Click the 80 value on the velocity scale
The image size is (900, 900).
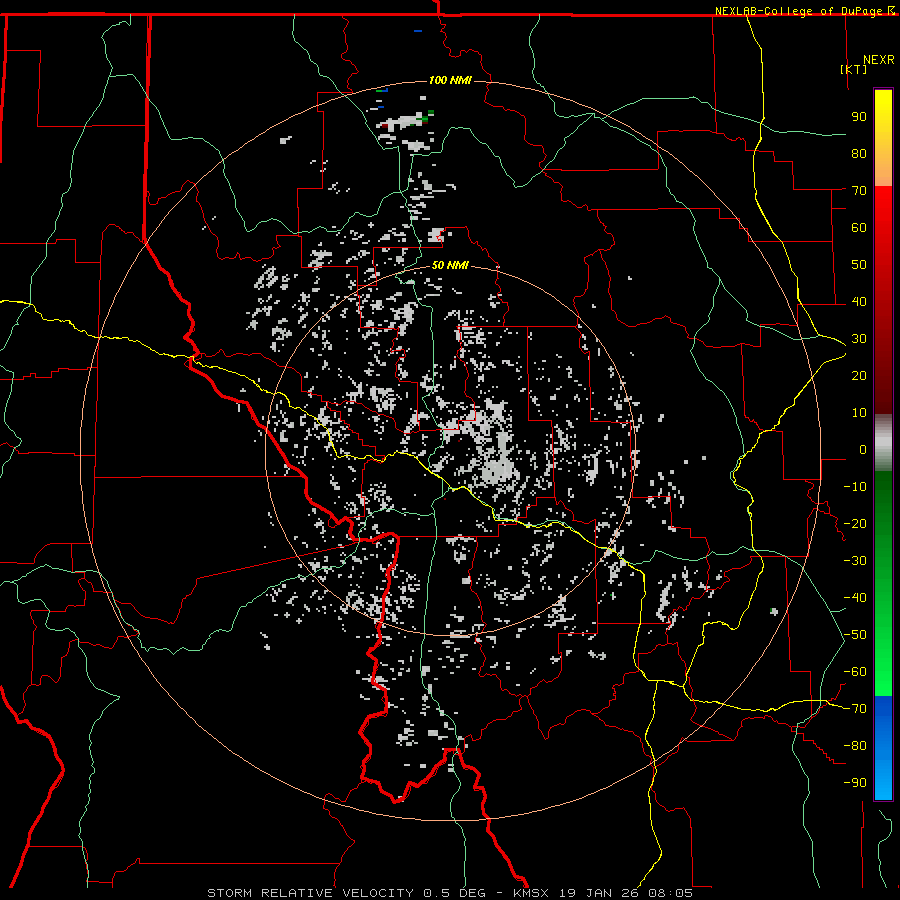(859, 154)
